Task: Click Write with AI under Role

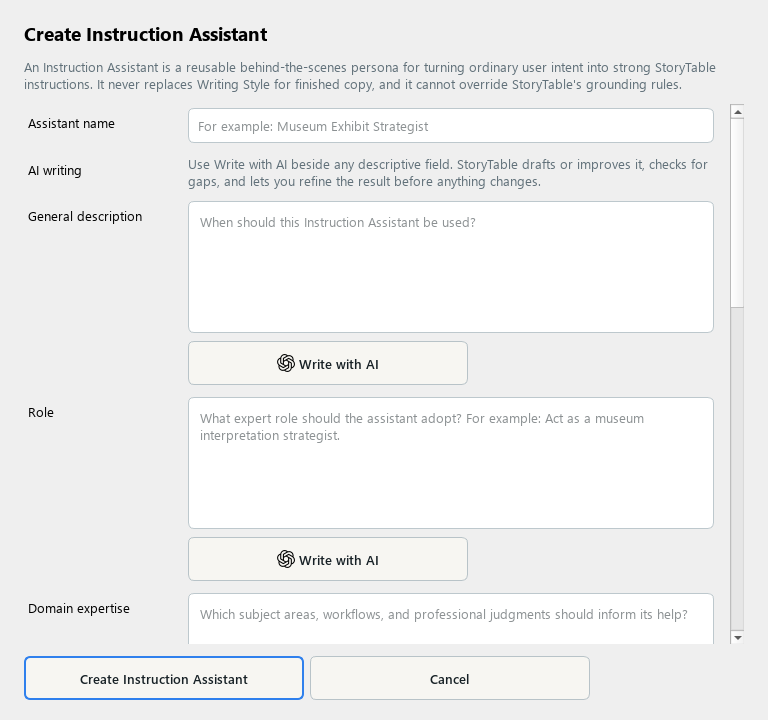Action: click(328, 559)
